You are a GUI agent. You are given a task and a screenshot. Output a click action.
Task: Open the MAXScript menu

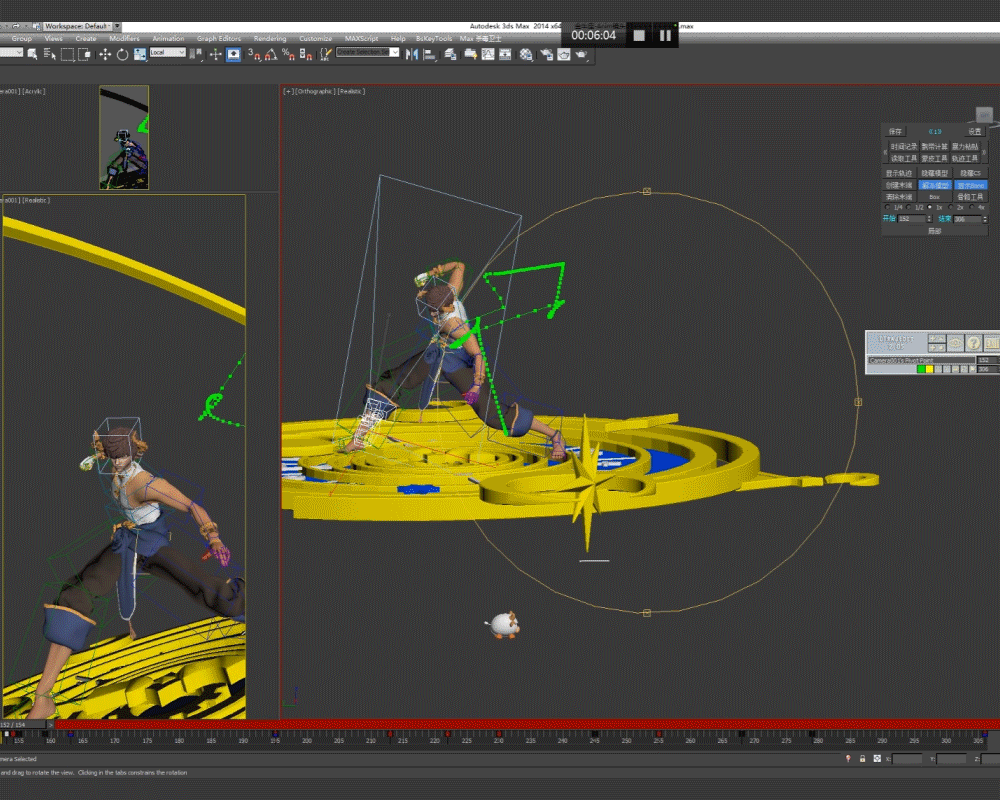tap(362, 38)
